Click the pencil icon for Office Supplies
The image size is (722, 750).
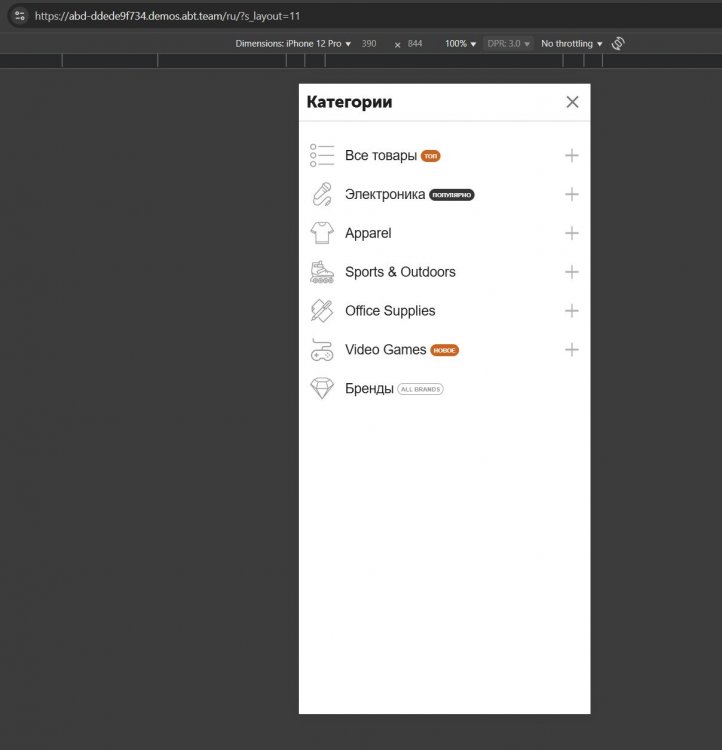321,311
